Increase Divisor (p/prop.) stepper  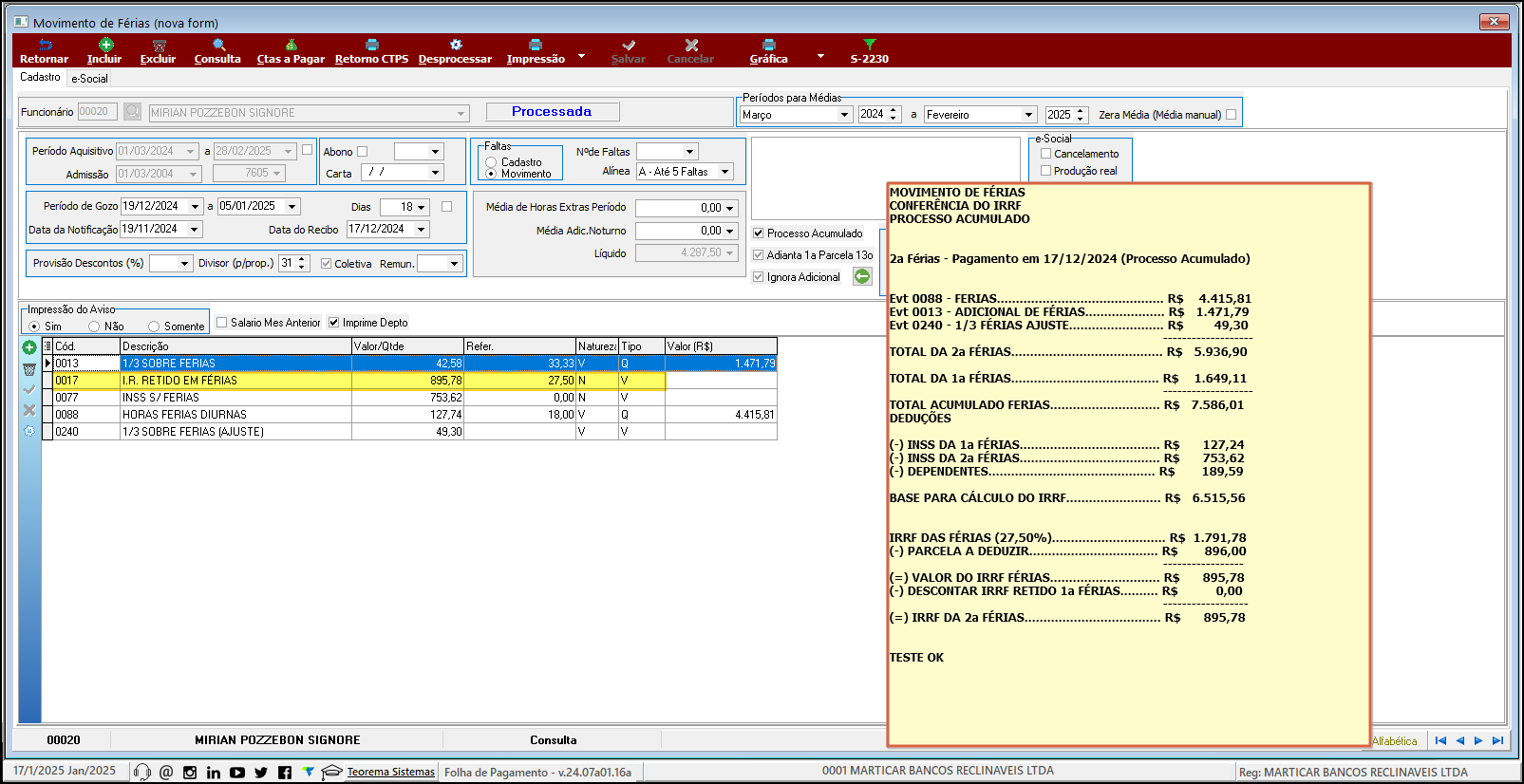click(303, 259)
